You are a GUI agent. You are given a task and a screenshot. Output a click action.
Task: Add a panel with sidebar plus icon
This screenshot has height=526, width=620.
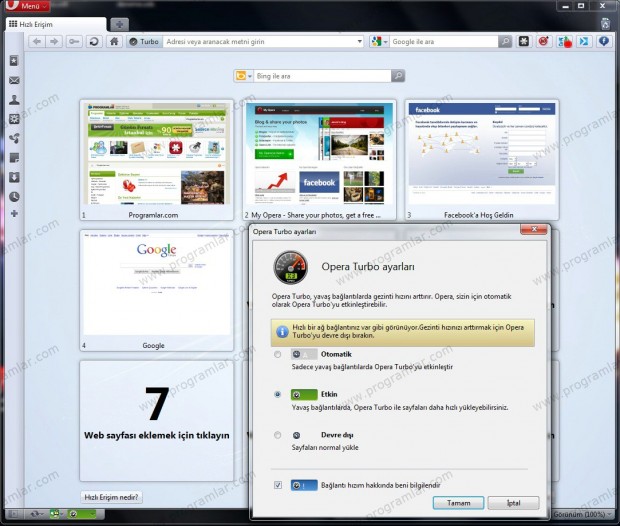pyautogui.click(x=14, y=214)
